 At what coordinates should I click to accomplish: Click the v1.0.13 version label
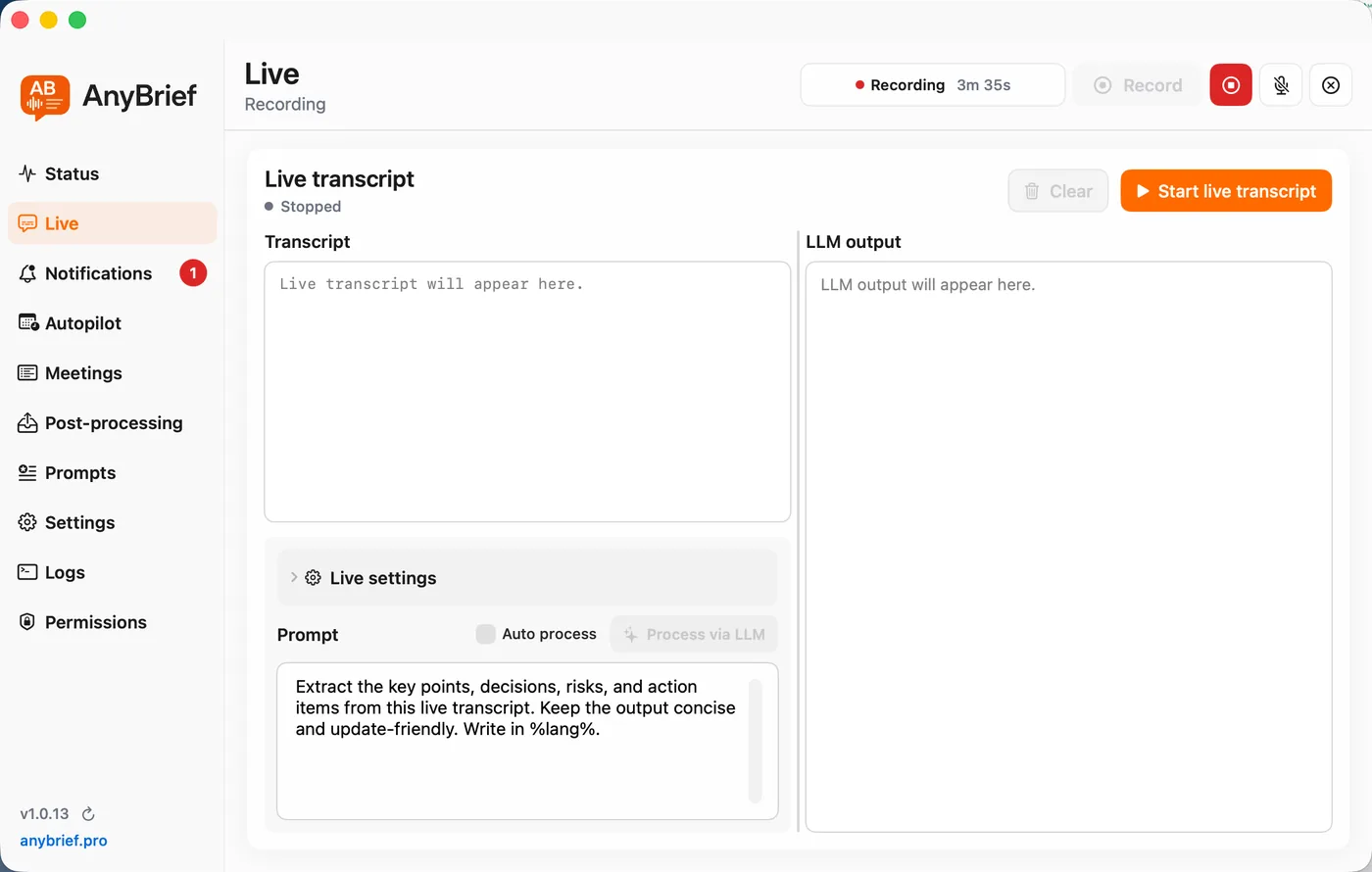coord(44,814)
